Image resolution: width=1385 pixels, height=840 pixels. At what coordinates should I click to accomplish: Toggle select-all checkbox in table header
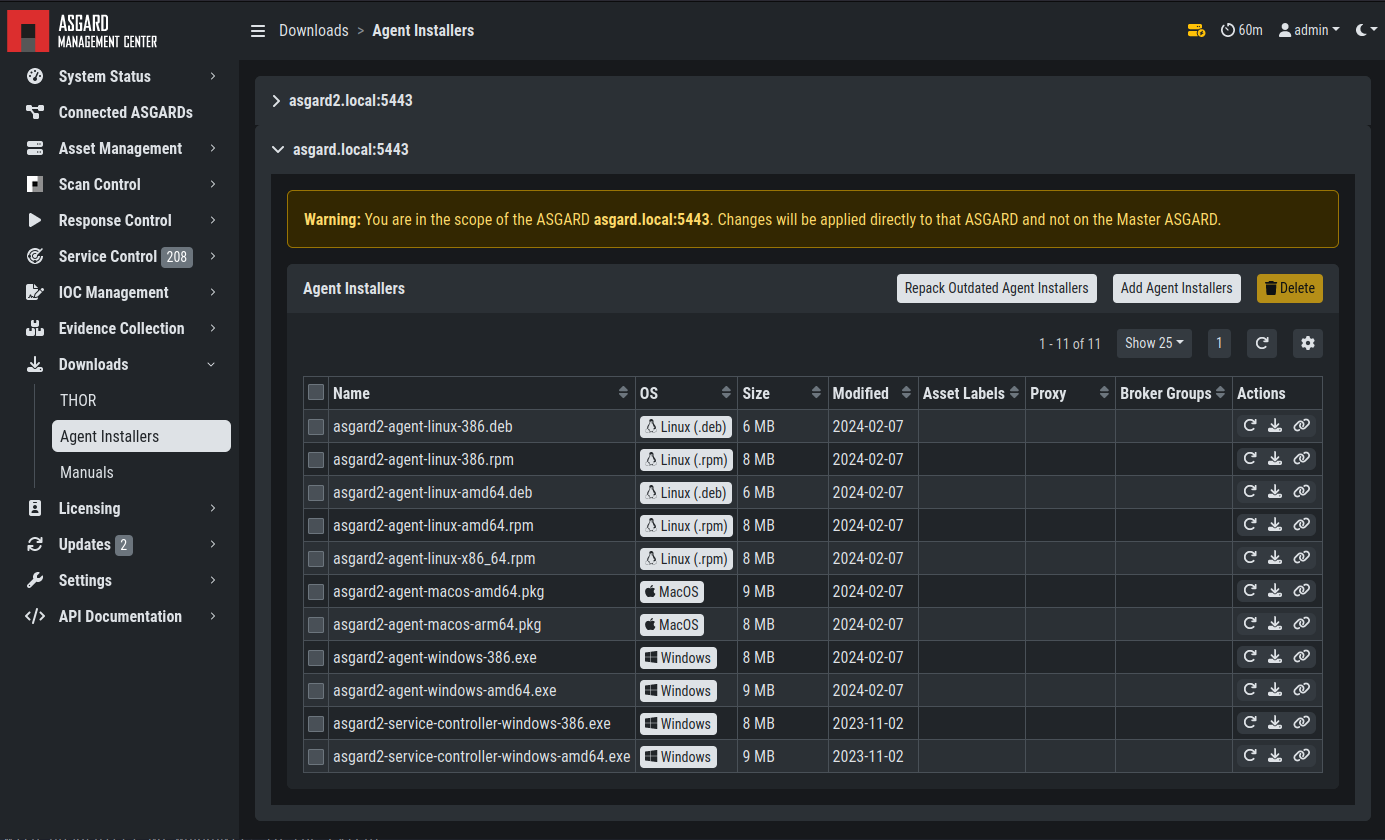[x=316, y=392]
